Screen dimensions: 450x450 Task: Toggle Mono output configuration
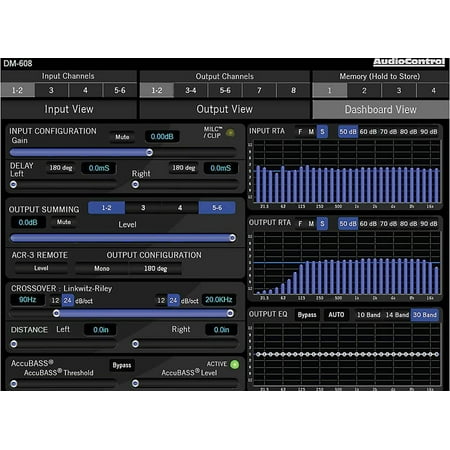coord(102,268)
